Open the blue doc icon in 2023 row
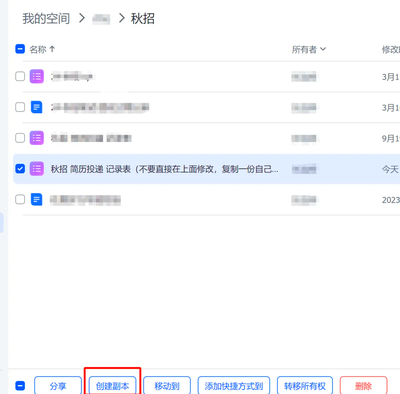Viewport: 400px width, 394px height. (37, 199)
